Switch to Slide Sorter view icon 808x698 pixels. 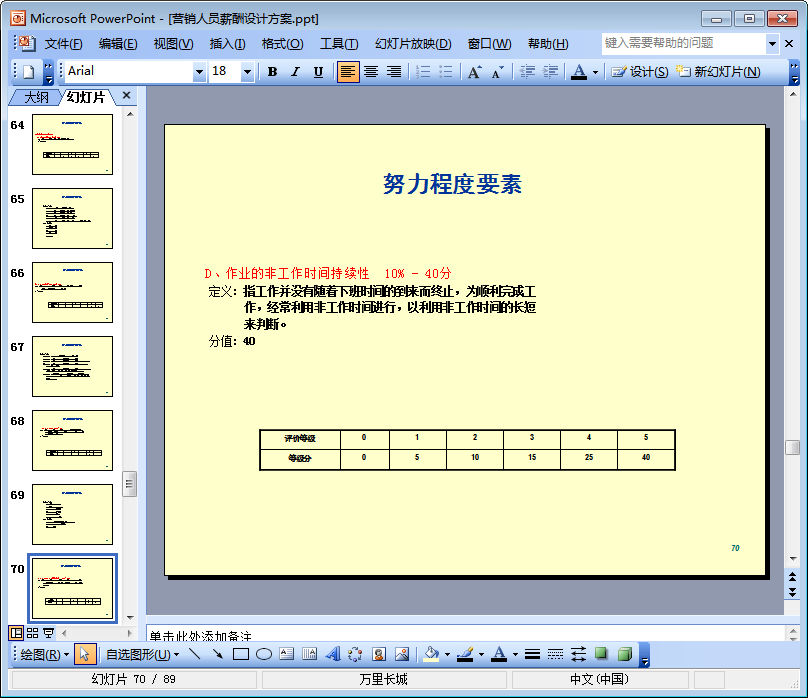(32, 633)
